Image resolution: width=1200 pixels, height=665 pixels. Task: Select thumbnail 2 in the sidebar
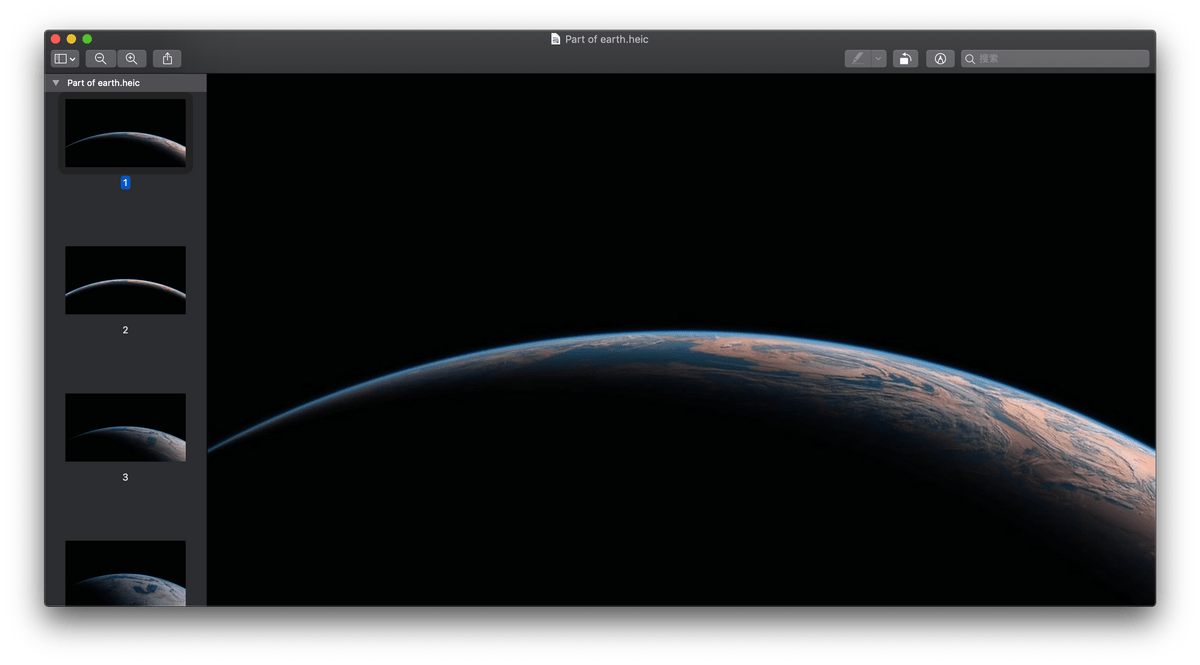click(125, 280)
